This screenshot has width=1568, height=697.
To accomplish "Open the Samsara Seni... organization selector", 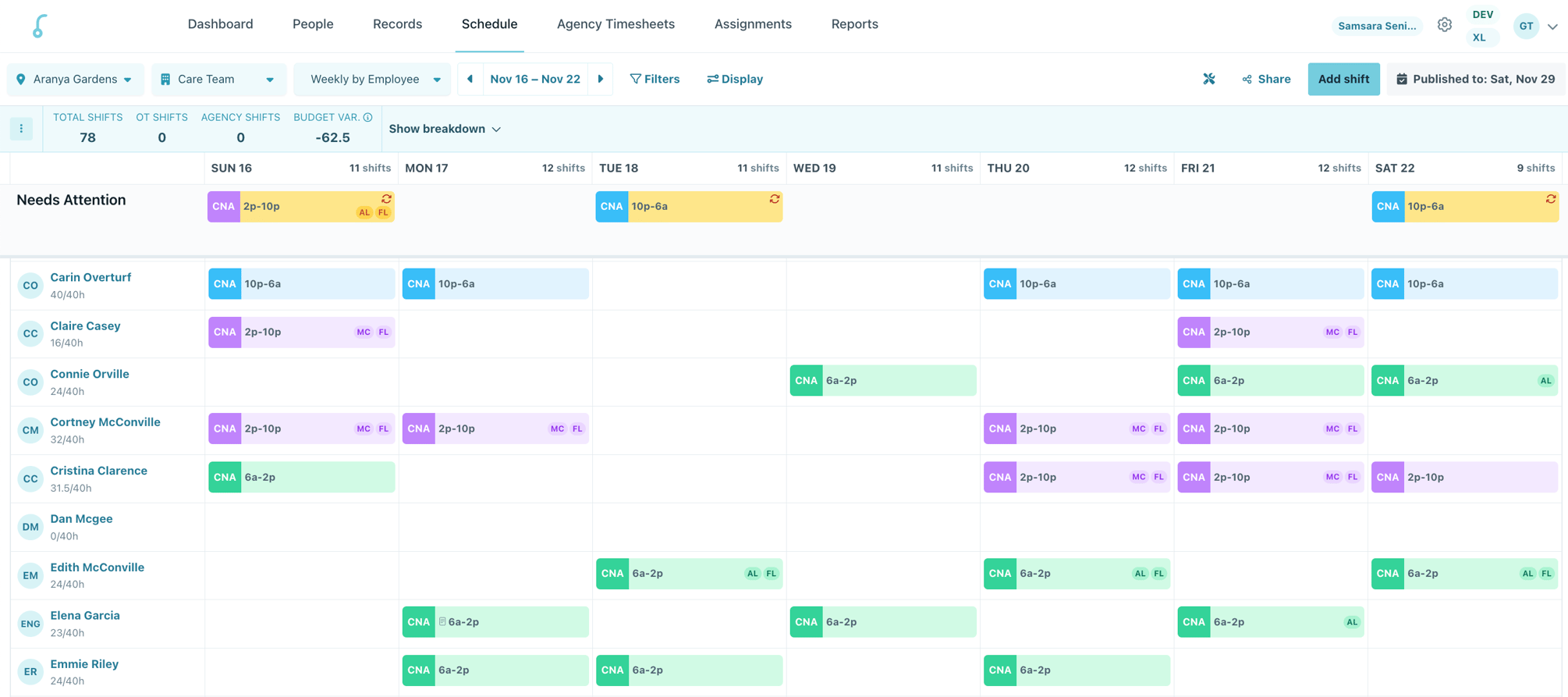I will [x=1377, y=26].
